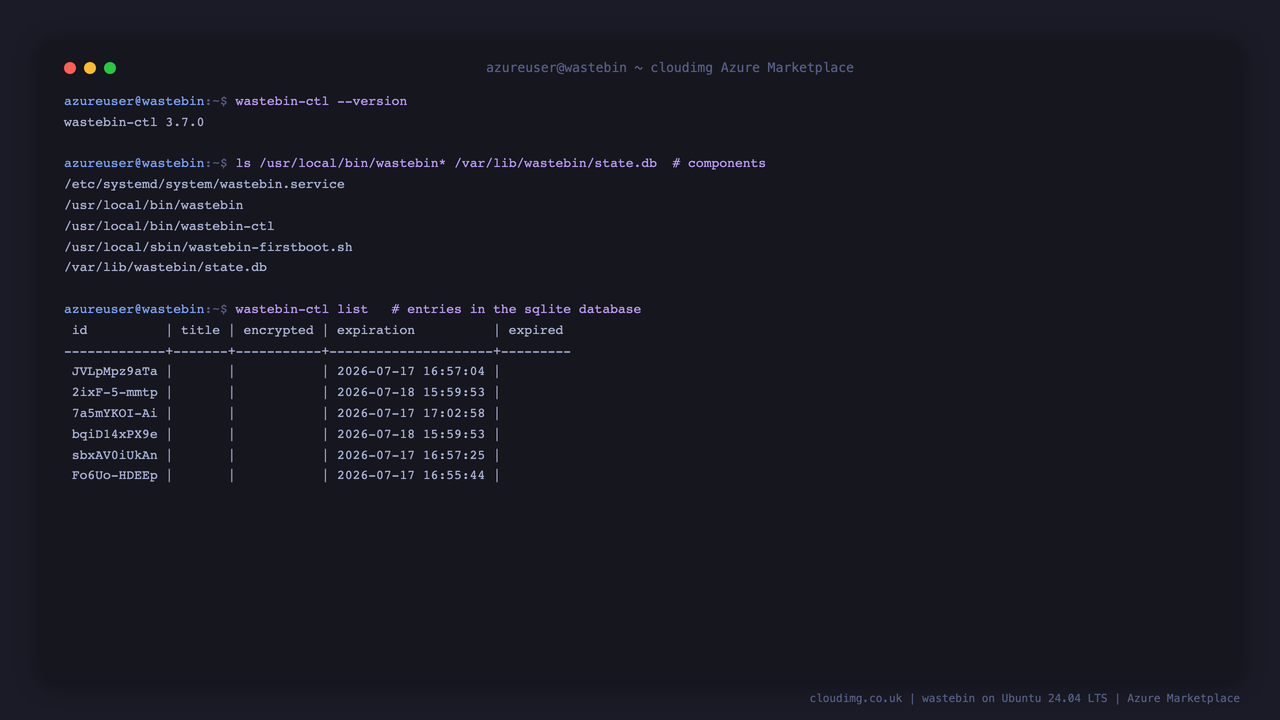Click the command 'wastebin-ctl list'
The width and height of the screenshot is (1280, 720).
302,309
